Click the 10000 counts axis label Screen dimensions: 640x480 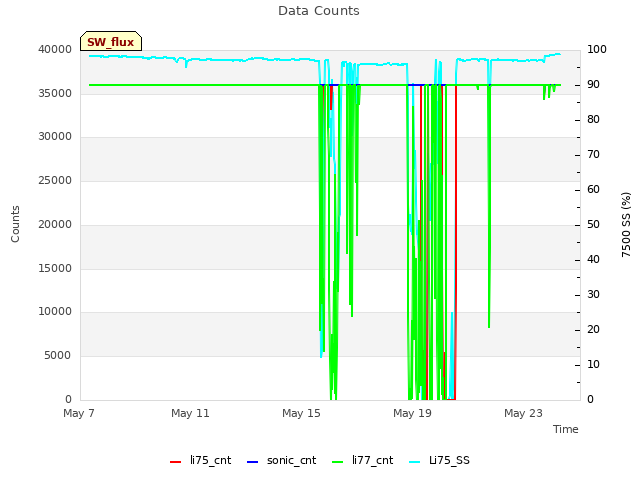[55, 312]
